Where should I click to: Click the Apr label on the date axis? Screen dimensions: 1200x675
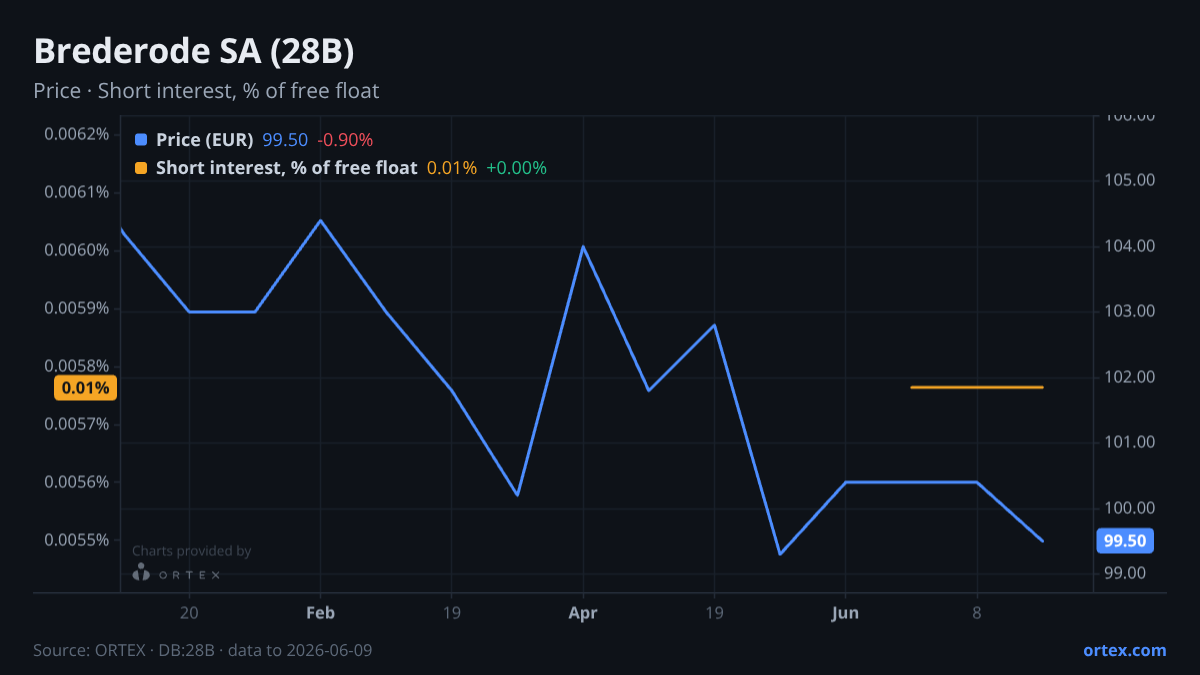(x=583, y=613)
